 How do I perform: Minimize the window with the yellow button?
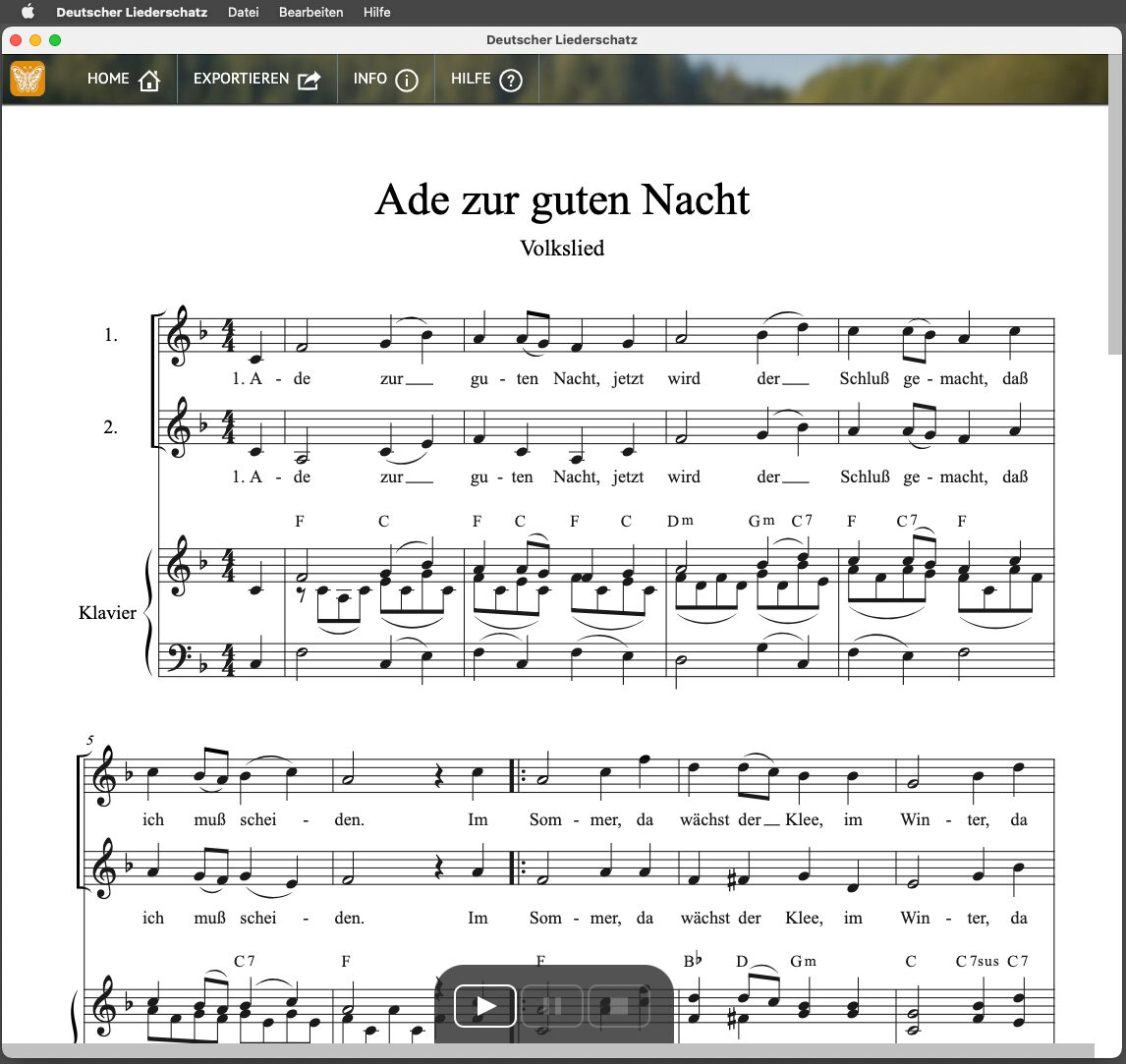(x=35, y=40)
